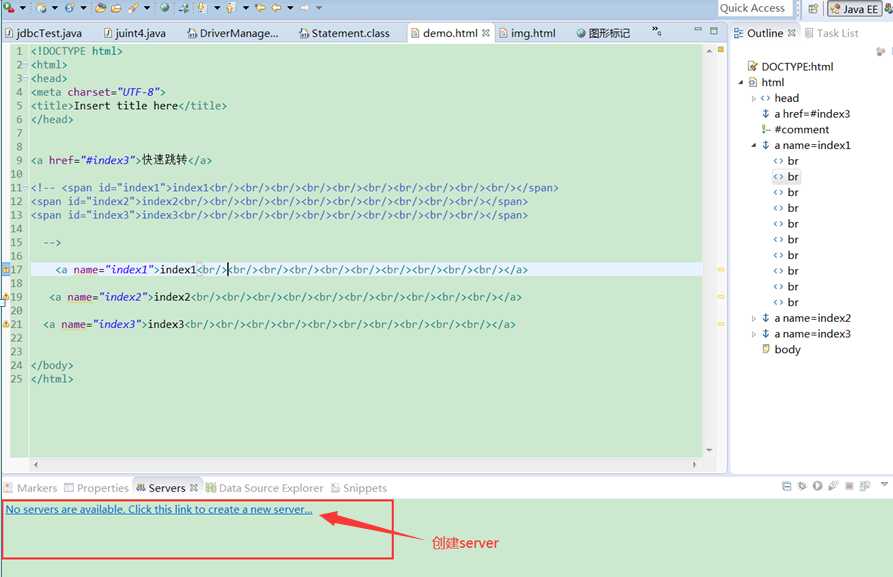Close the Servers view

coord(194,488)
